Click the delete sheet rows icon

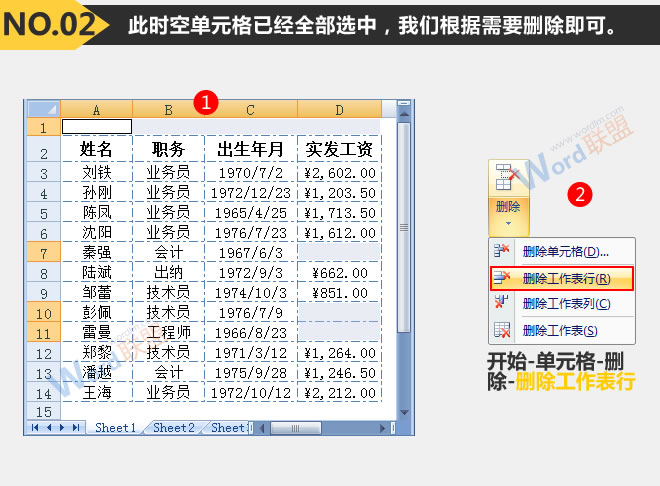coord(501,277)
